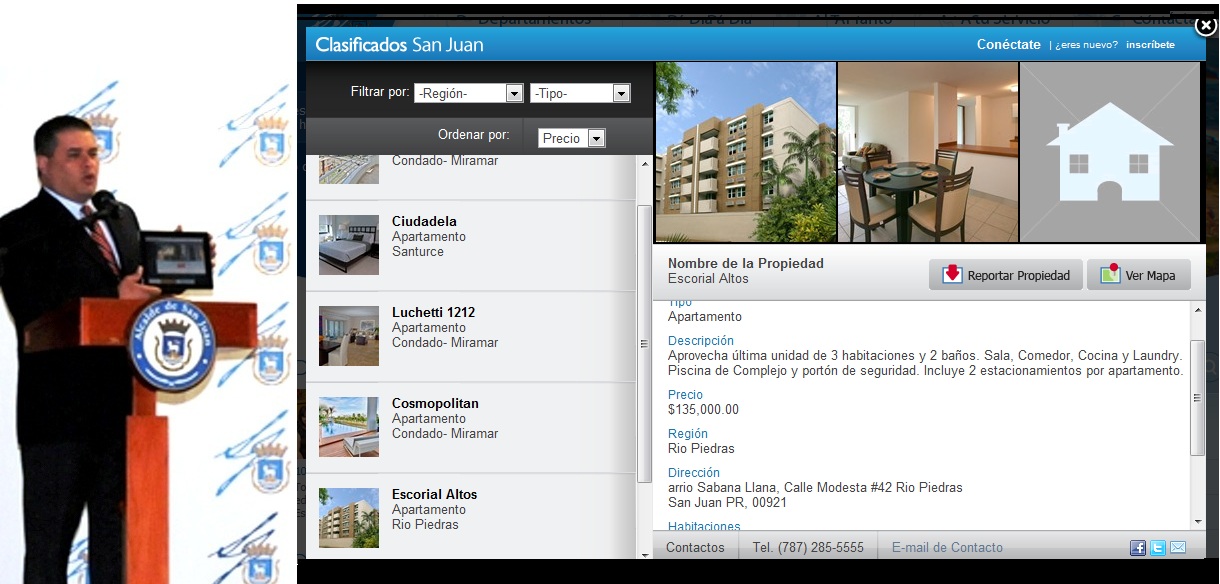Click the Dirección label
The width and height of the screenshot is (1220, 584).
coord(694,472)
